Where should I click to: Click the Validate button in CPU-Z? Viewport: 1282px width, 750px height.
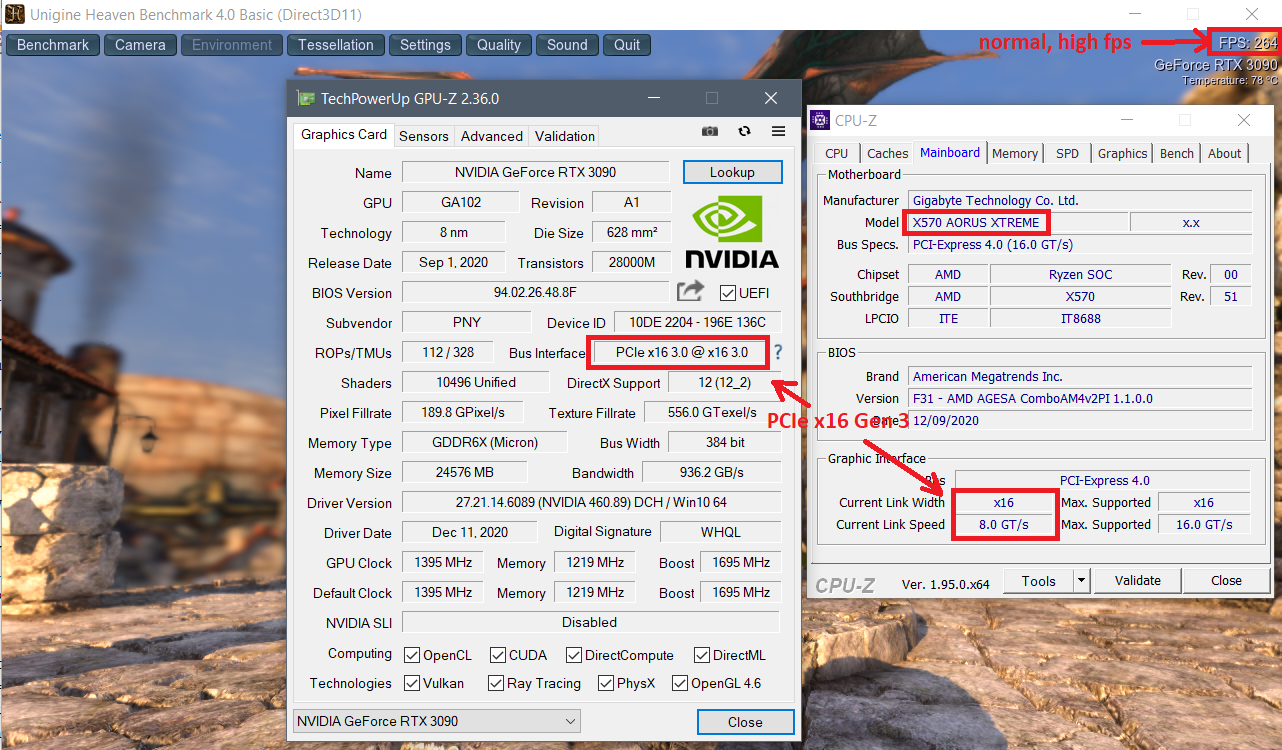1137,580
